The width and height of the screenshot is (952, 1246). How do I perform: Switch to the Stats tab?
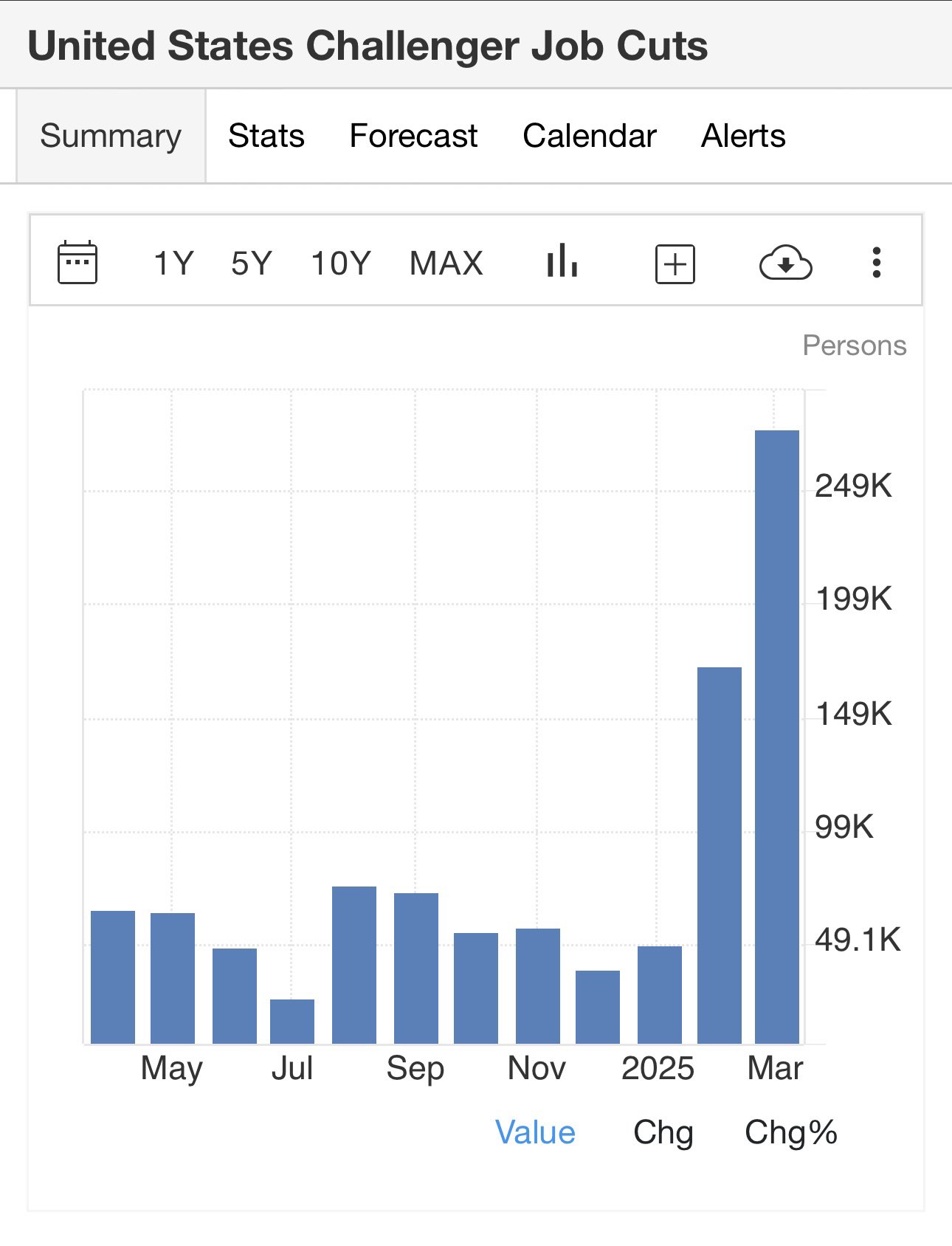pos(266,136)
